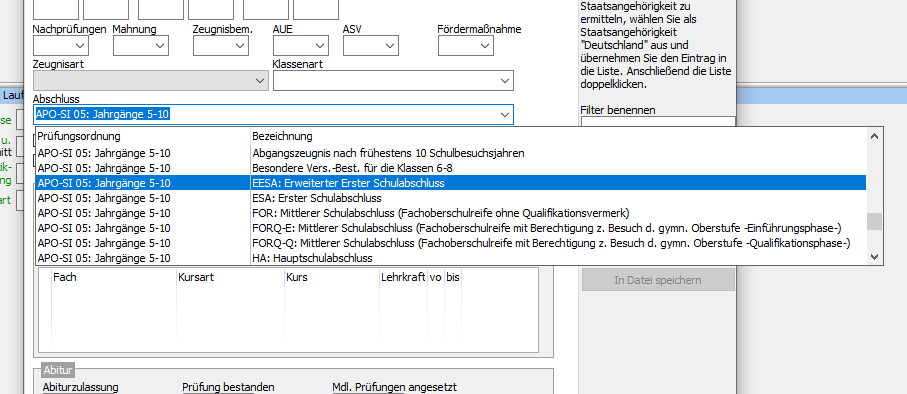Open the Zeugnisbem. dropdown
This screenshot has width=907, height=394.
coord(220,46)
